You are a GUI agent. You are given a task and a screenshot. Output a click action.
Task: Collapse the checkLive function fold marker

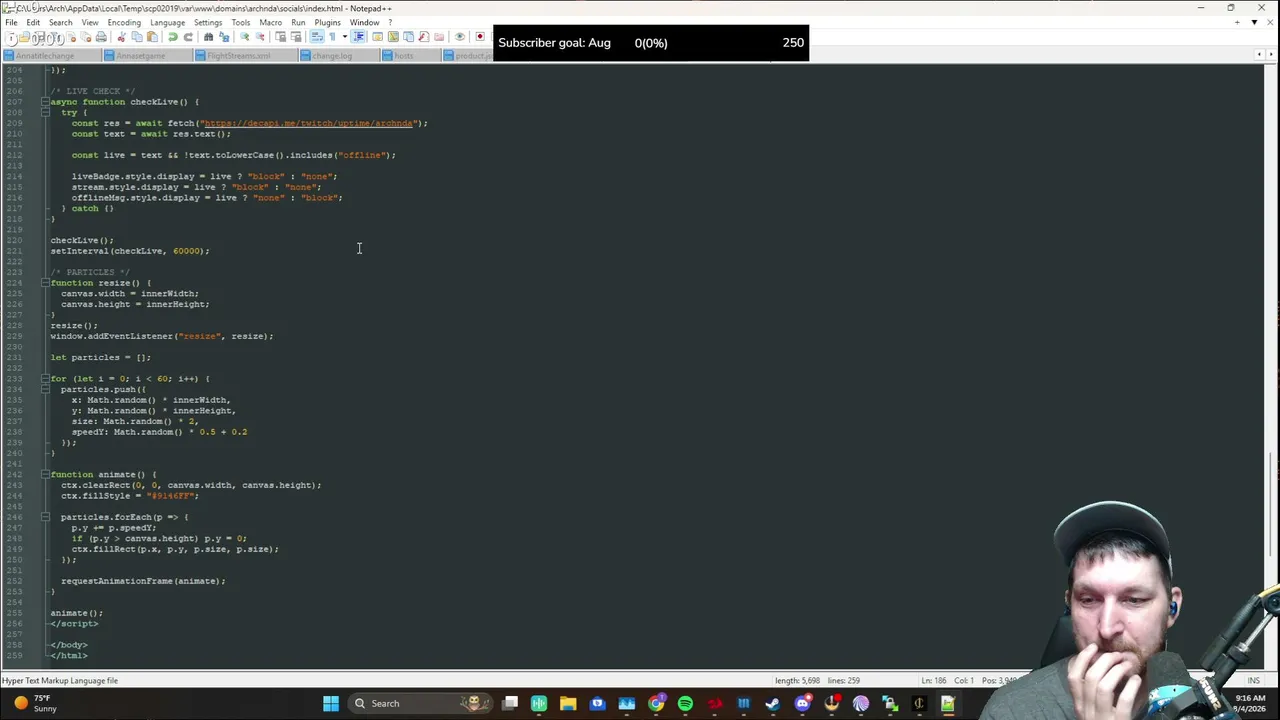tap(45, 102)
